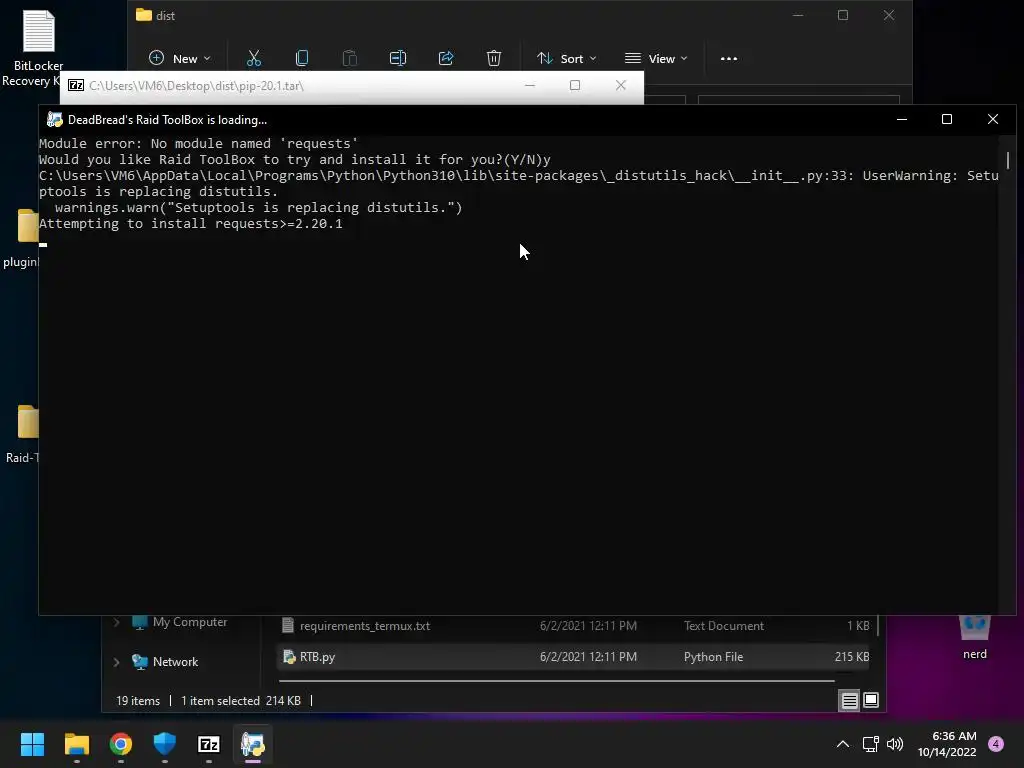Screen dimensions: 1024x768
Task: Click the RTB.py Python file icon
Action: [289, 656]
